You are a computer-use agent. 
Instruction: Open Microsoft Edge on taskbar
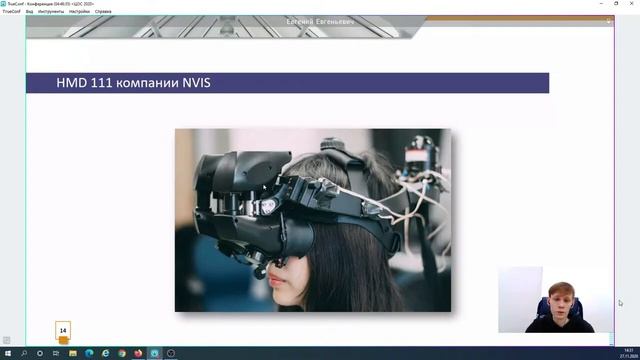(x=89, y=353)
